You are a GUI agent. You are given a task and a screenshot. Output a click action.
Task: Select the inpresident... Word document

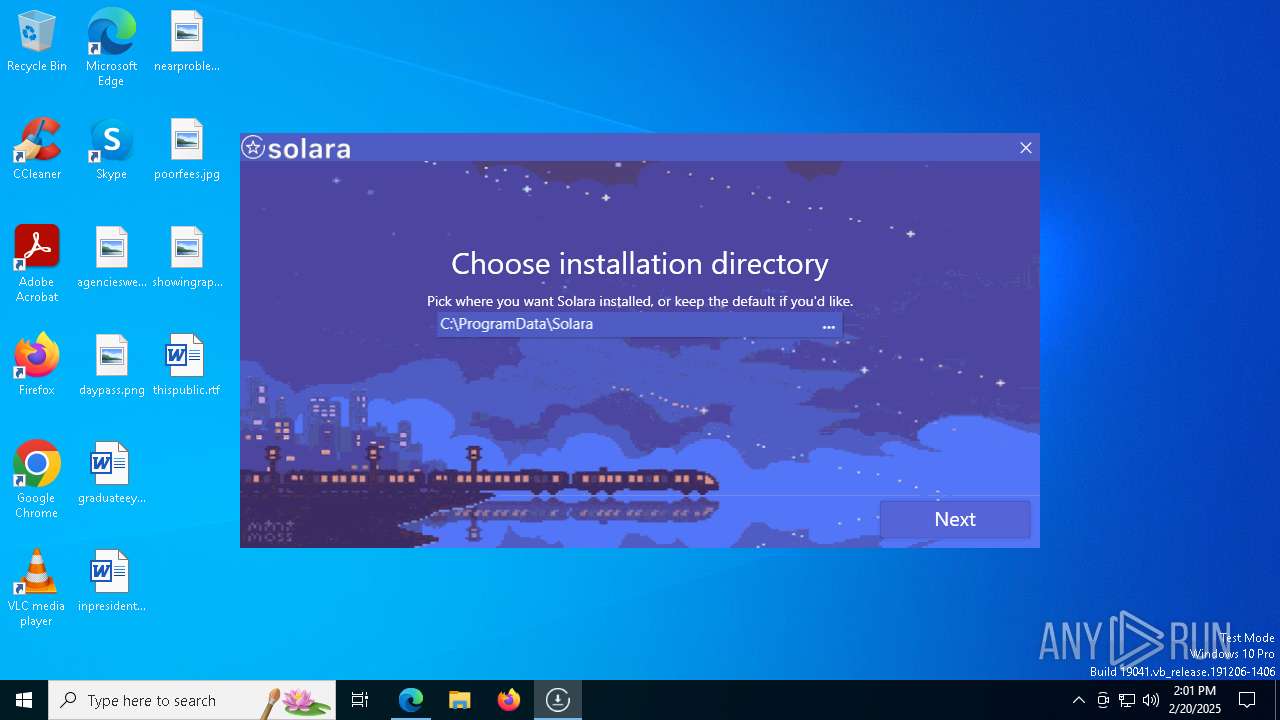112,582
